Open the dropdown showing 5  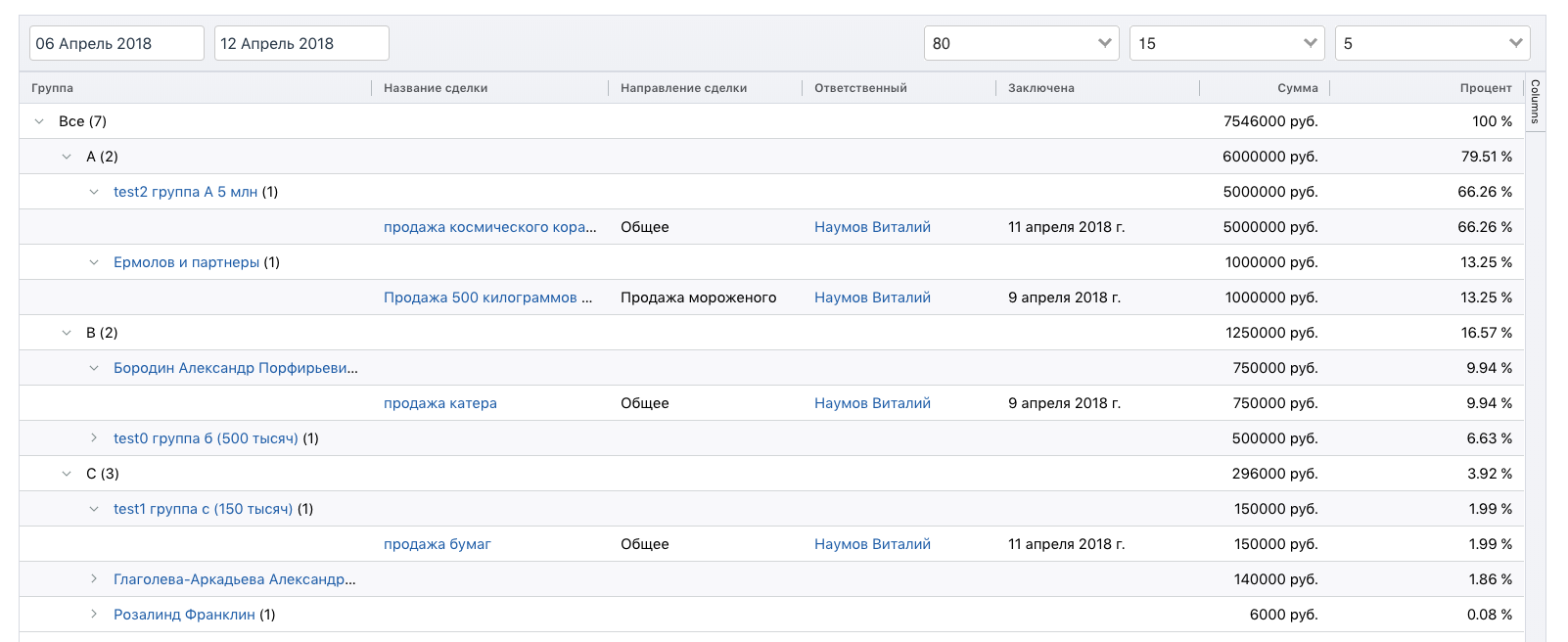point(1432,43)
